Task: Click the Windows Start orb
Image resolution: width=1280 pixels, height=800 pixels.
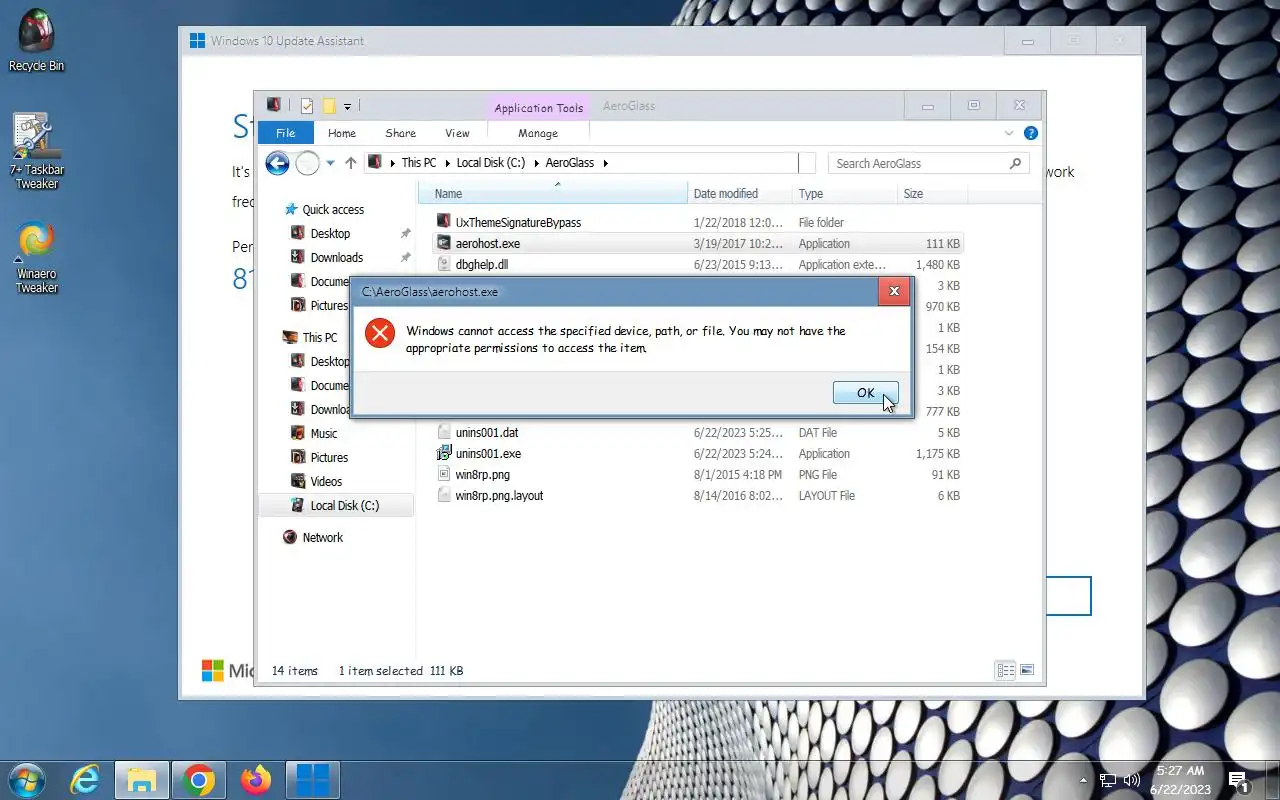Action: click(x=25, y=779)
